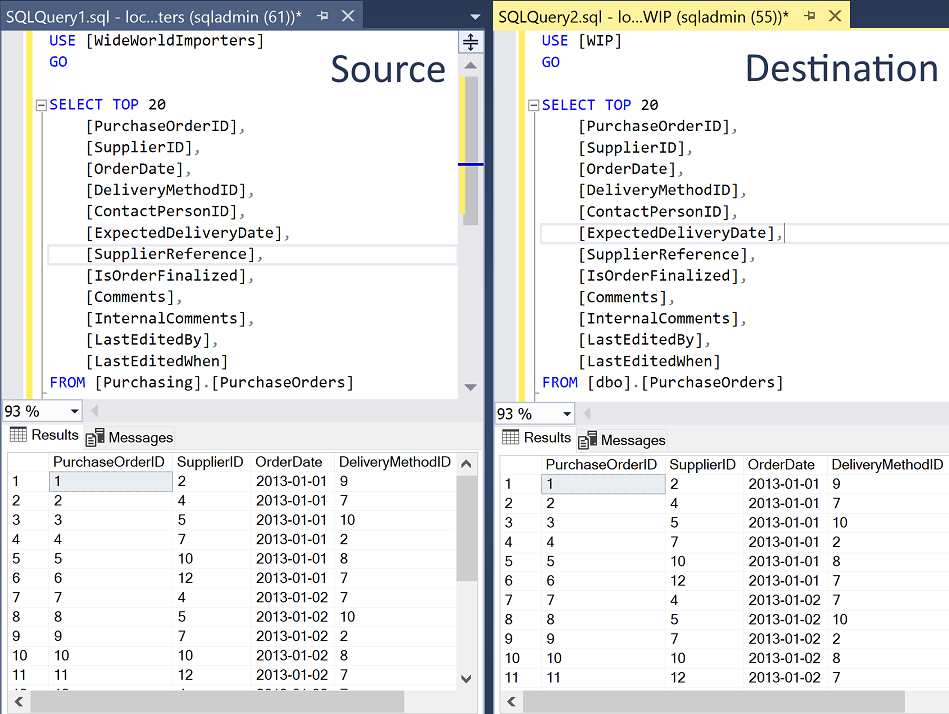Image resolution: width=949 pixels, height=714 pixels.
Task: Collapse the SELECT block in Source query
Action: coord(41,105)
